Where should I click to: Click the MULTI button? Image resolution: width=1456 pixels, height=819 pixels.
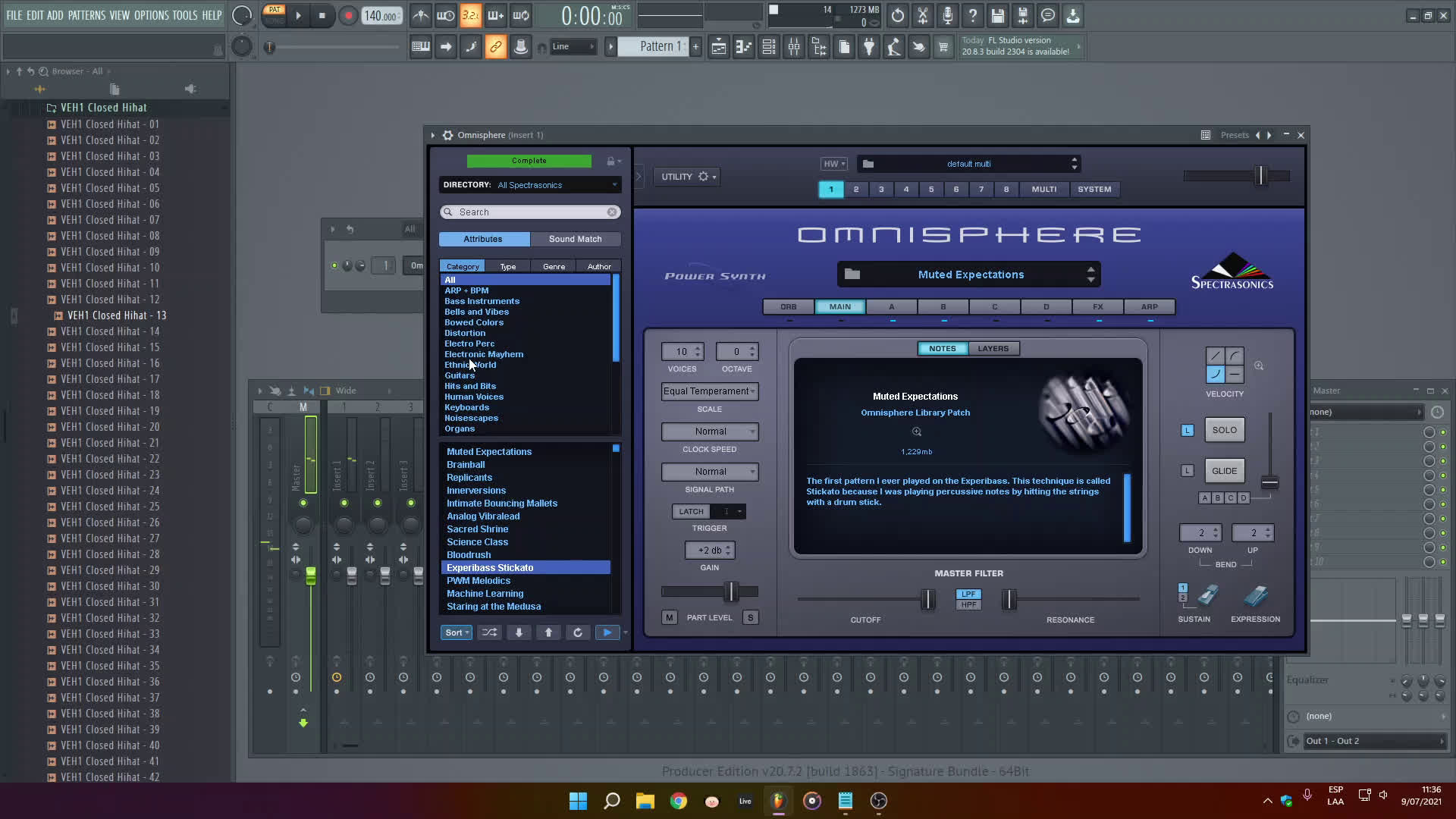(1044, 190)
